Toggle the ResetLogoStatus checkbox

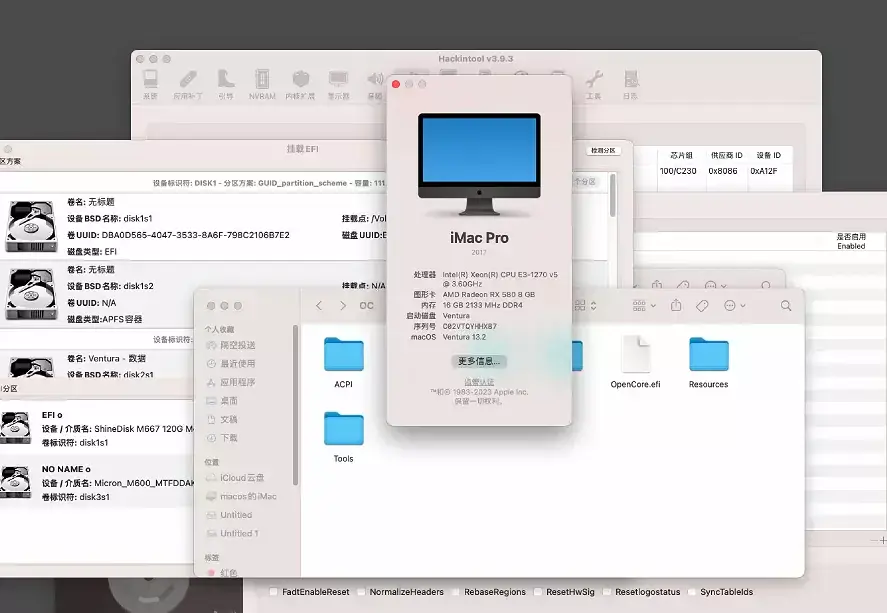click(607, 592)
